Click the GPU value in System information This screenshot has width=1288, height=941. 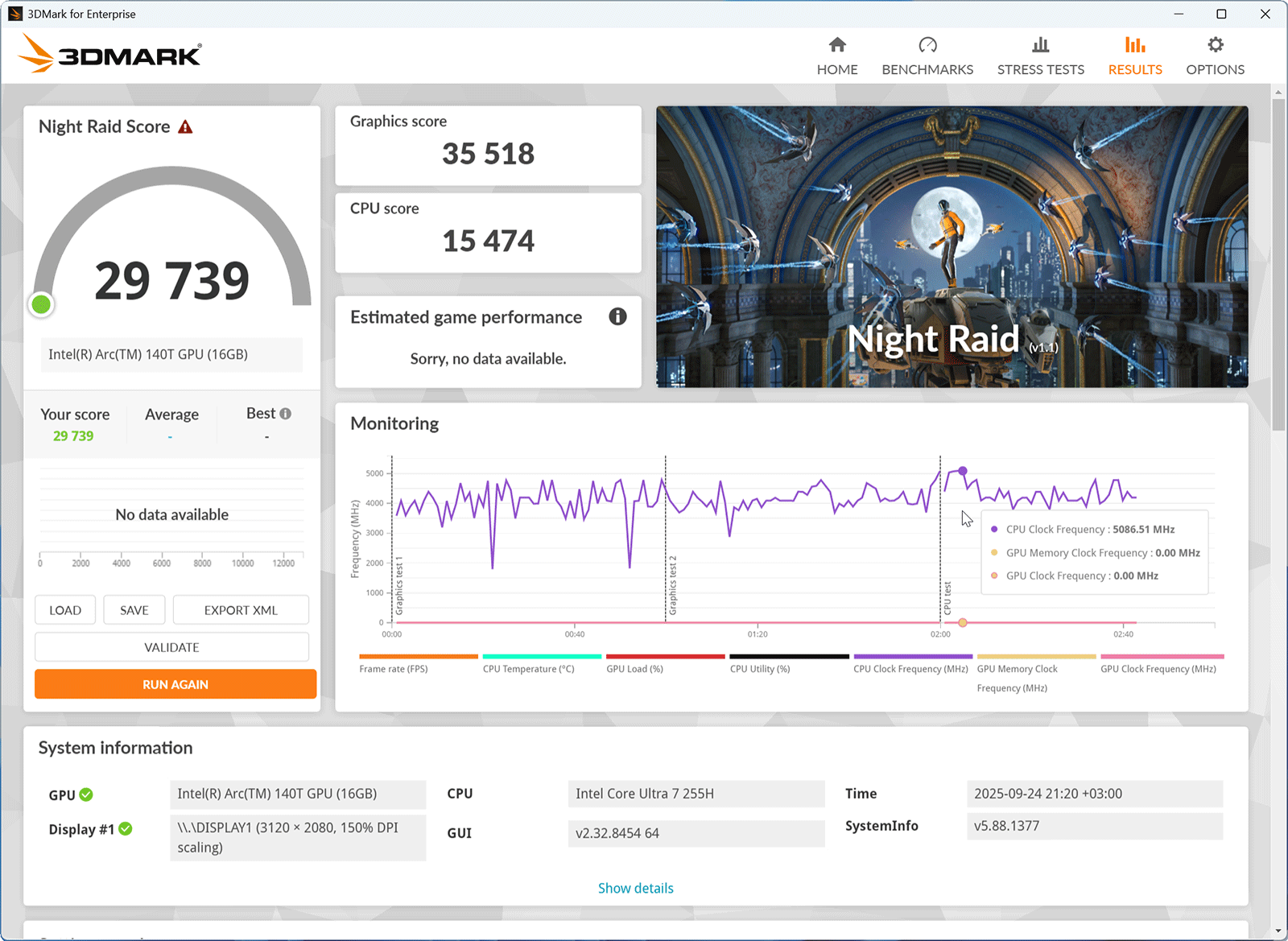click(298, 794)
